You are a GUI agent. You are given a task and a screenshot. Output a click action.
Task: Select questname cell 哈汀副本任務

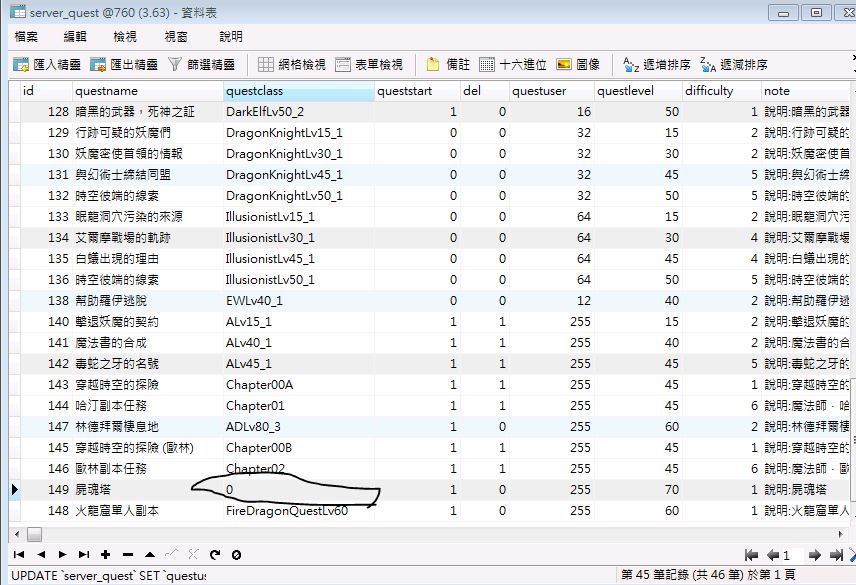(147, 406)
